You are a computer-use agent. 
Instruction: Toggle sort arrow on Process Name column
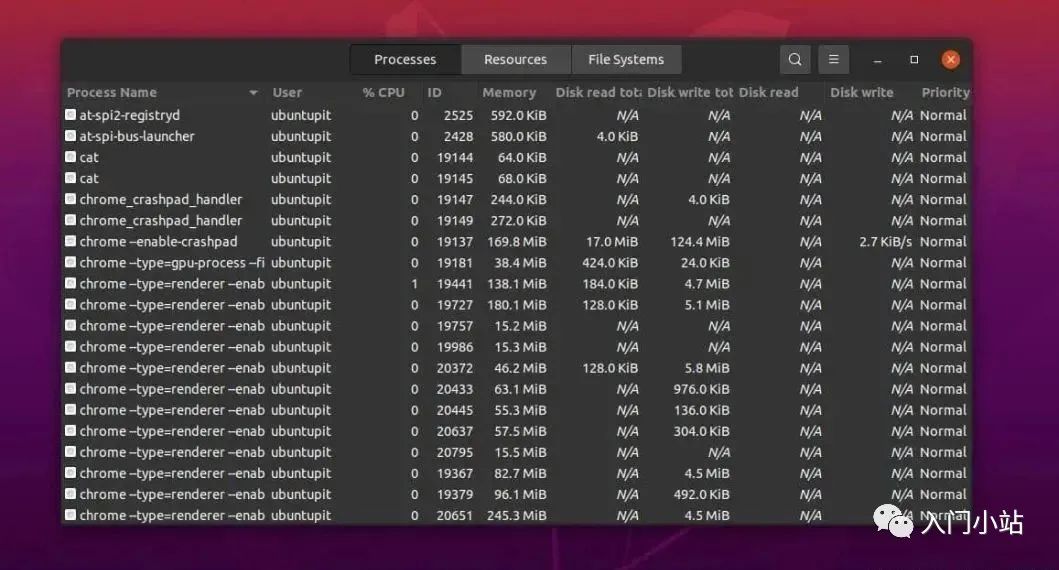click(x=253, y=93)
